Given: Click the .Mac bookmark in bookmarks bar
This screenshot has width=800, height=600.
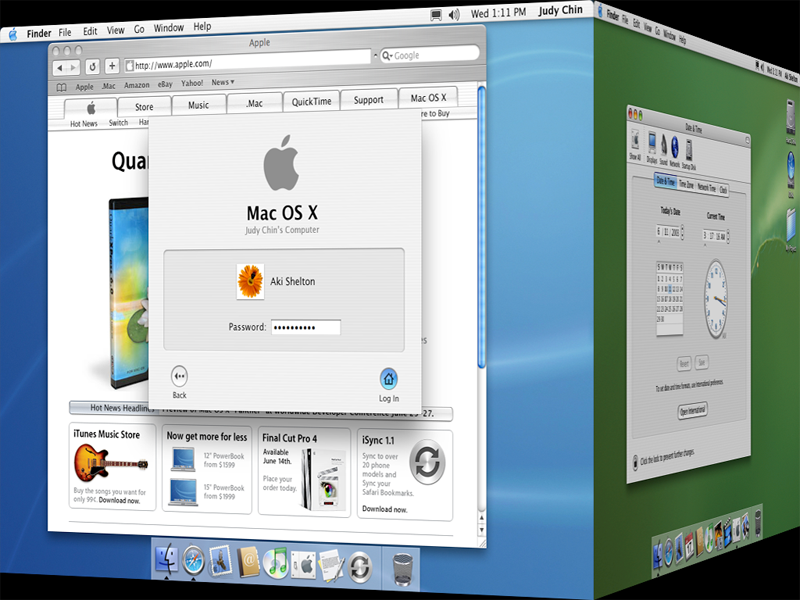Looking at the screenshot, I should tap(109, 86).
